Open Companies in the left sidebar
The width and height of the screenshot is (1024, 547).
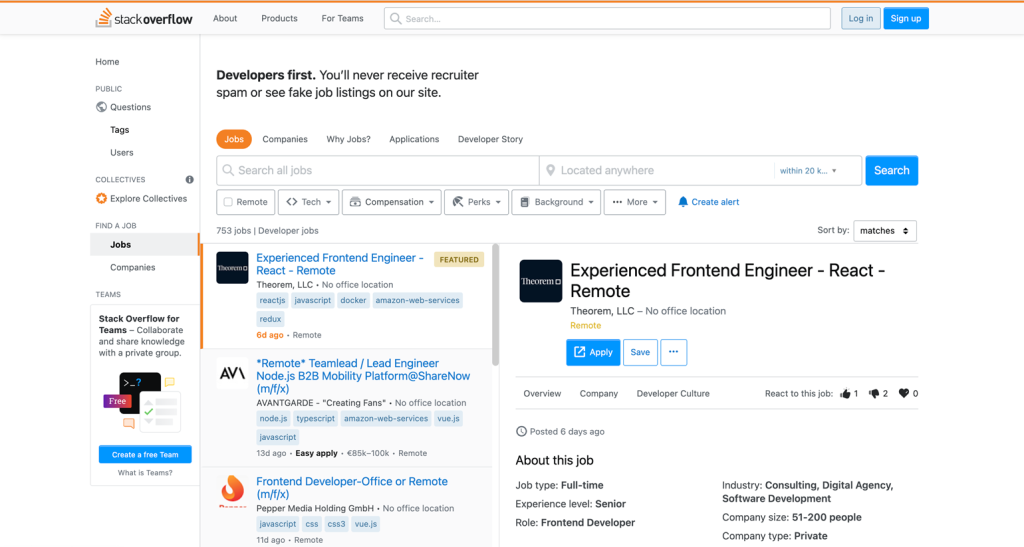(133, 268)
